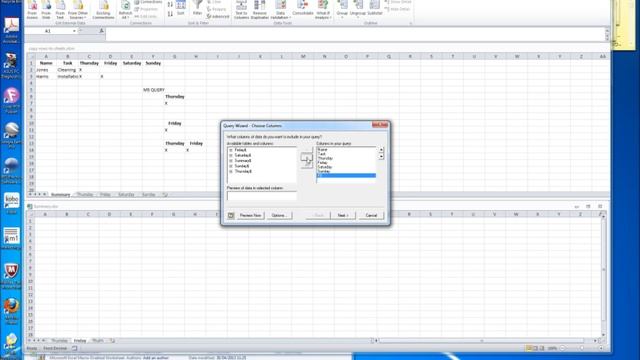Open the Refresh All dropdown
The image size is (640, 360).
125,10
